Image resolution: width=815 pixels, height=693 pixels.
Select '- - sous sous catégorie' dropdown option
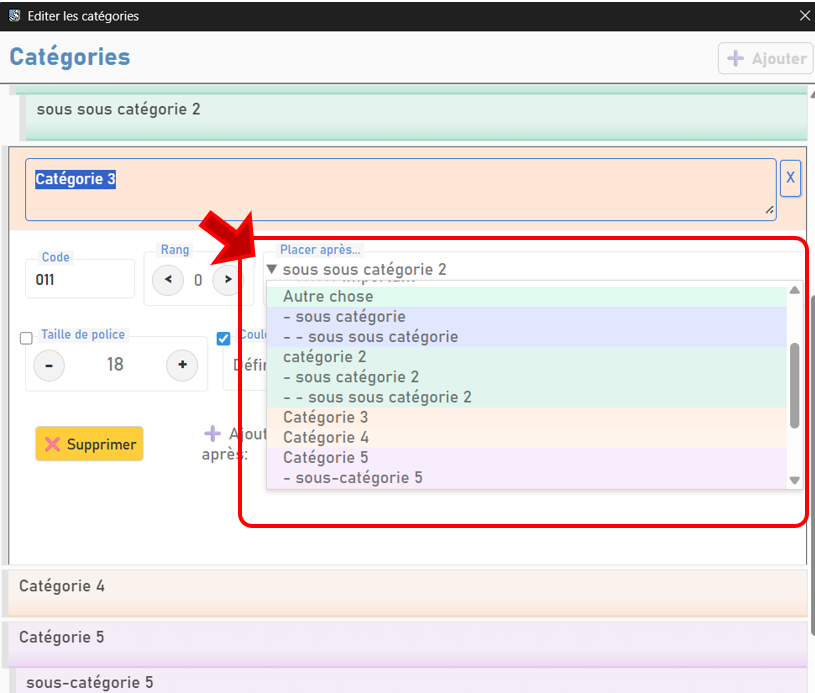click(x=526, y=337)
